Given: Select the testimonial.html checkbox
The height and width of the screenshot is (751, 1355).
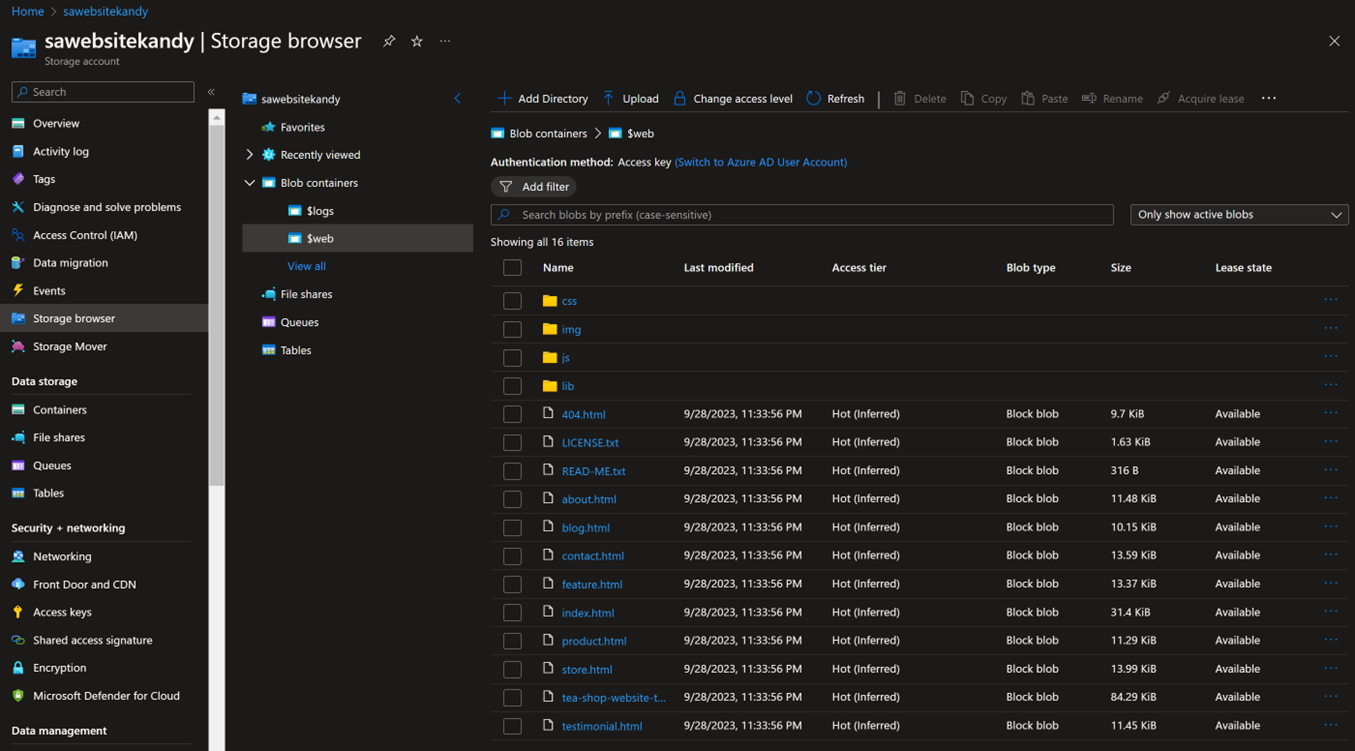Looking at the screenshot, I should click(512, 726).
